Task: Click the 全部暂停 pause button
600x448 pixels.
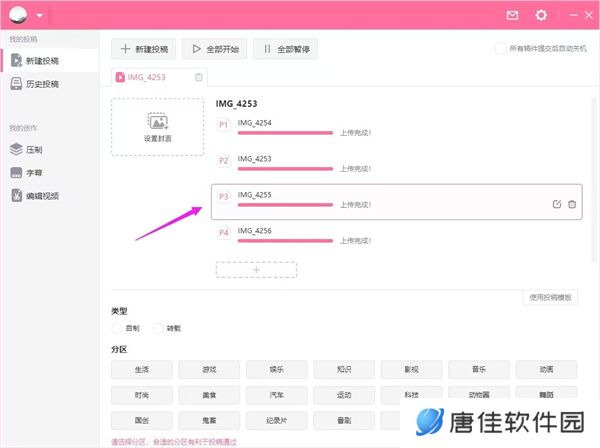Action: (285, 49)
